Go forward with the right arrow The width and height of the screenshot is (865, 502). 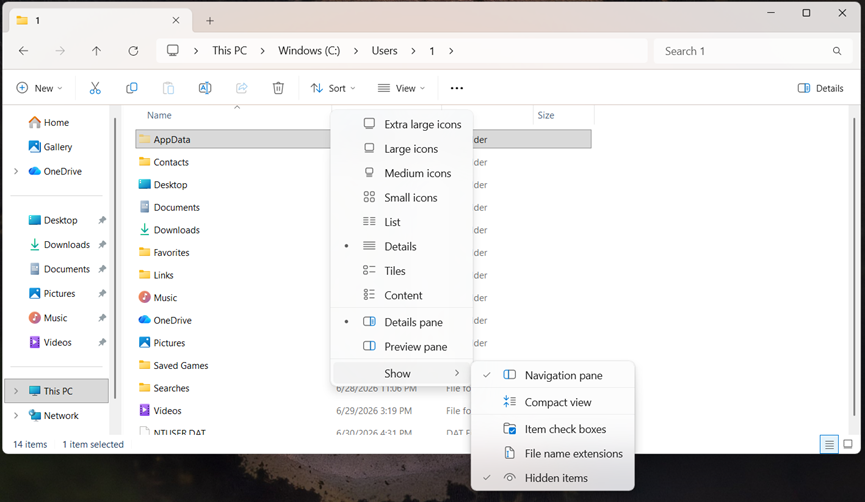pos(60,51)
